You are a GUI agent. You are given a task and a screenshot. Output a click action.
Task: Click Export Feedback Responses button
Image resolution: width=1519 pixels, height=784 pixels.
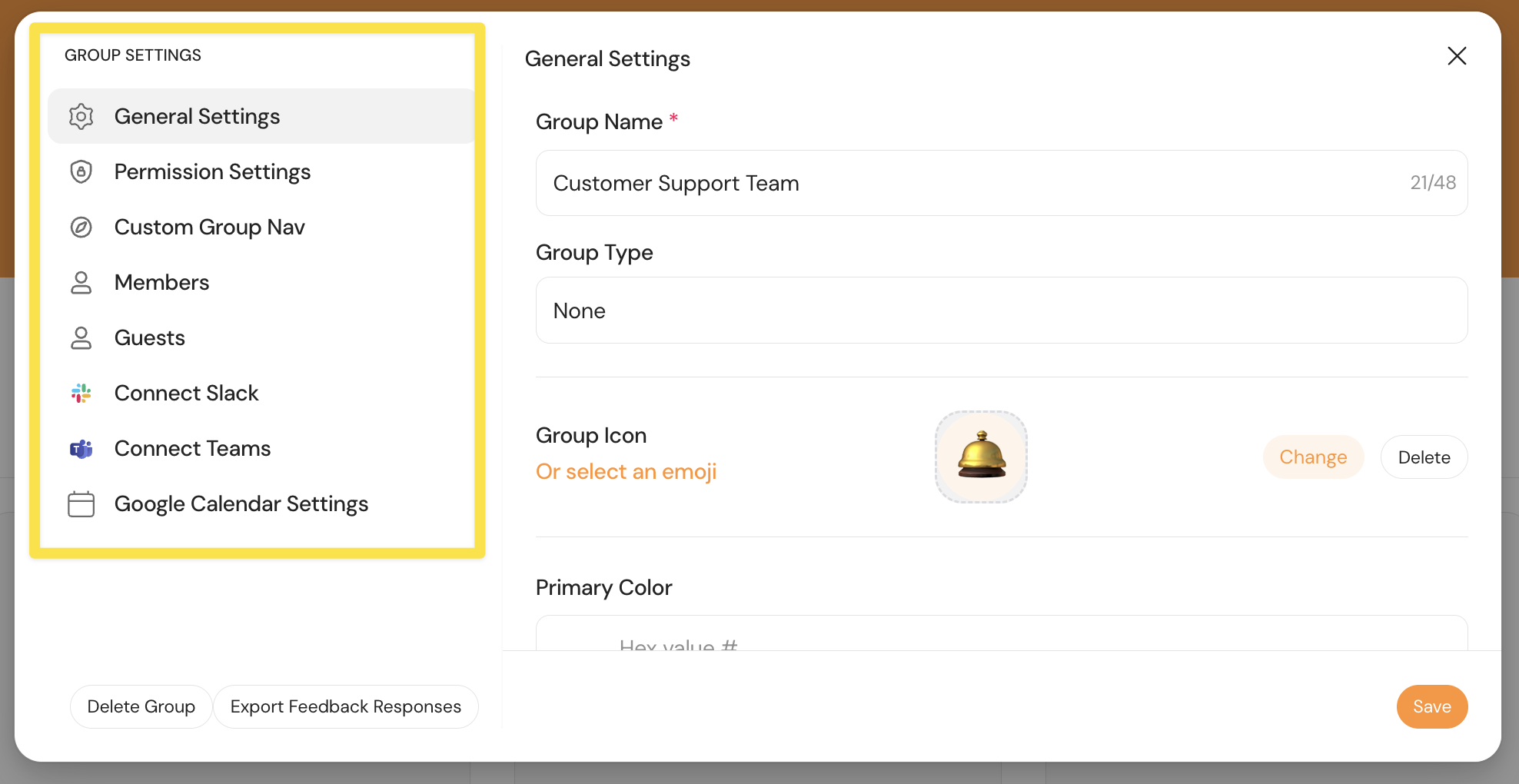tap(345, 706)
